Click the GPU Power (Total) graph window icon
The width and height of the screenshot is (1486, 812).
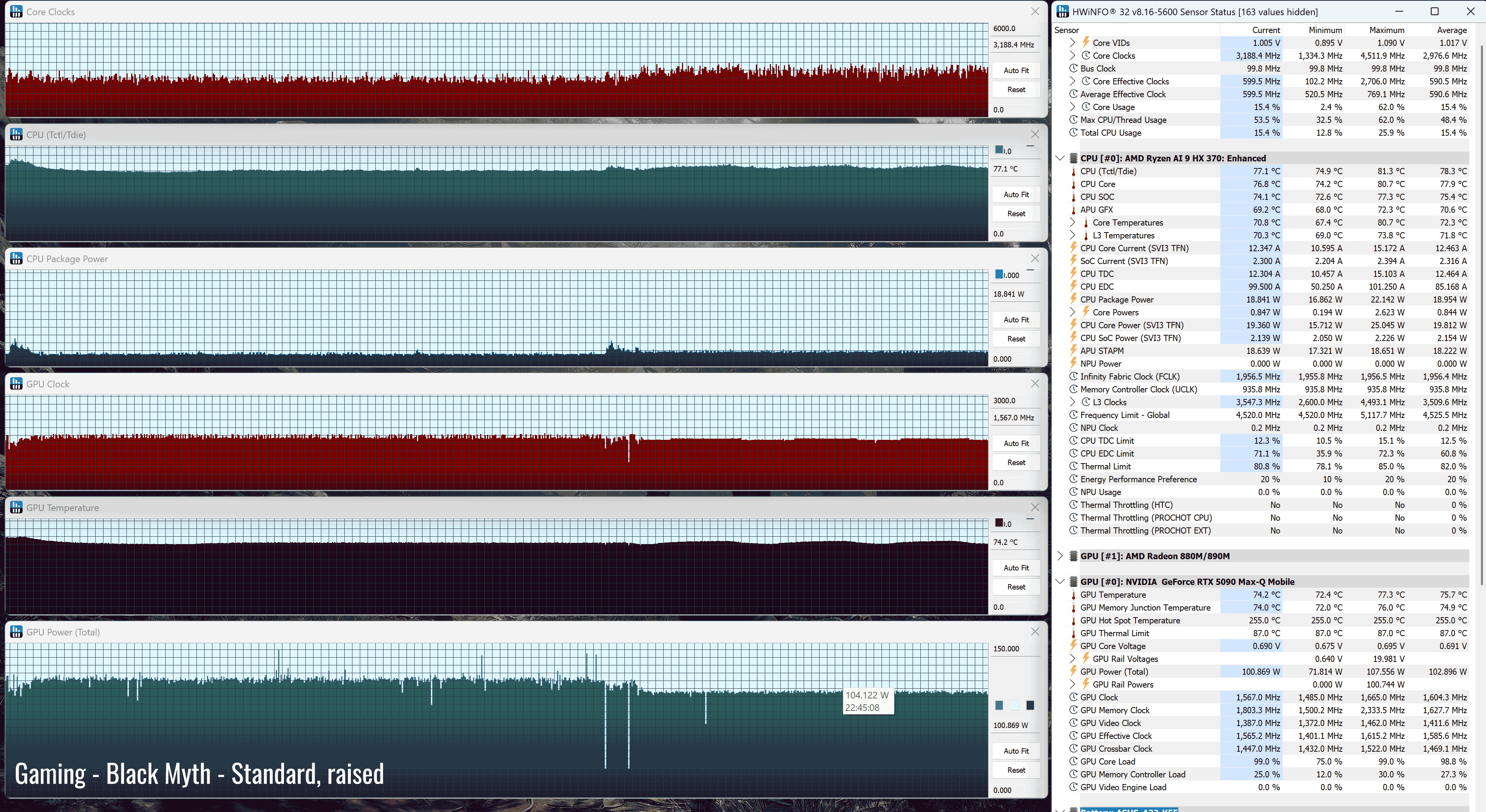16,632
